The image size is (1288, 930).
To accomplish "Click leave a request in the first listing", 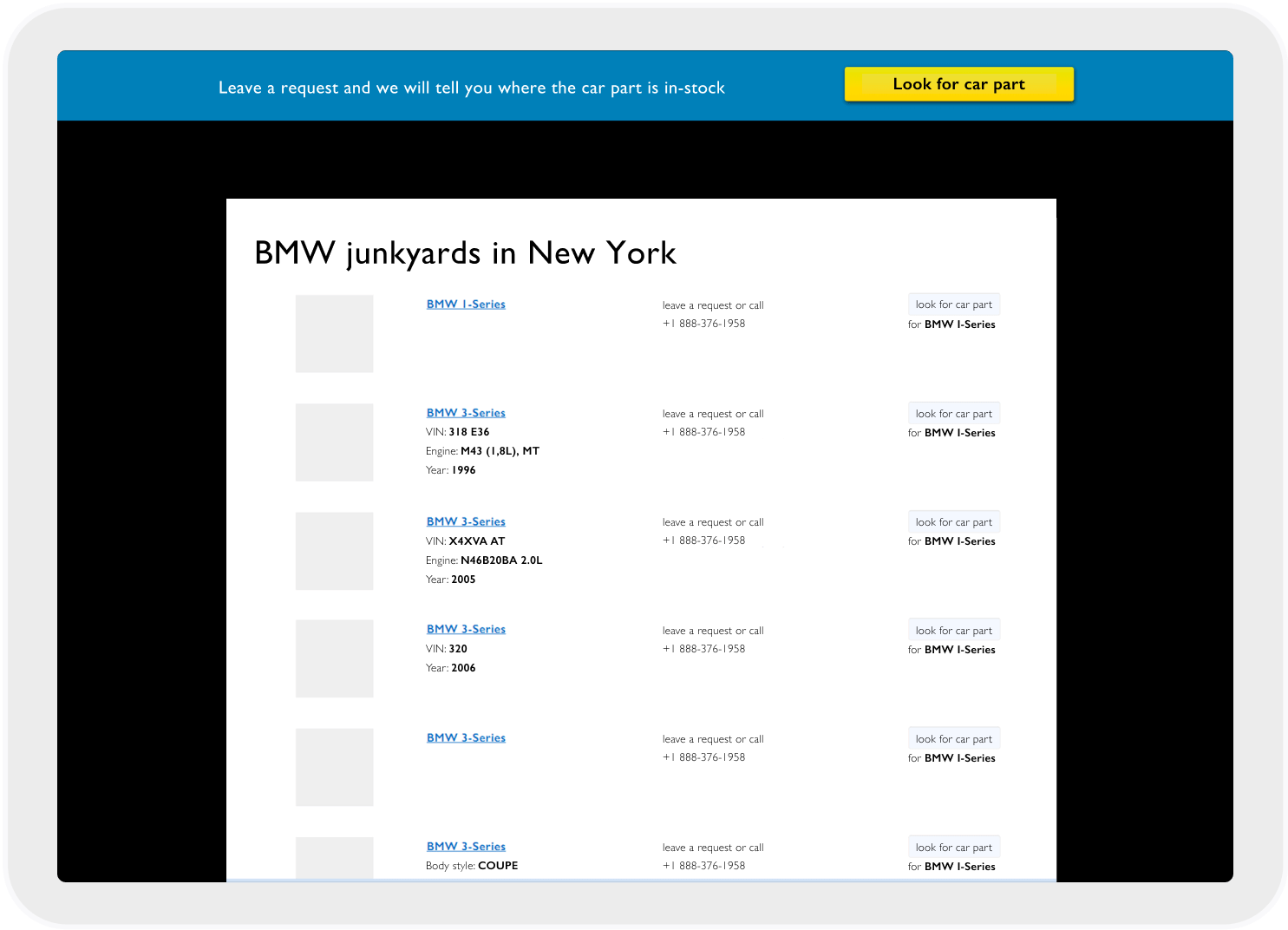I will click(691, 305).
